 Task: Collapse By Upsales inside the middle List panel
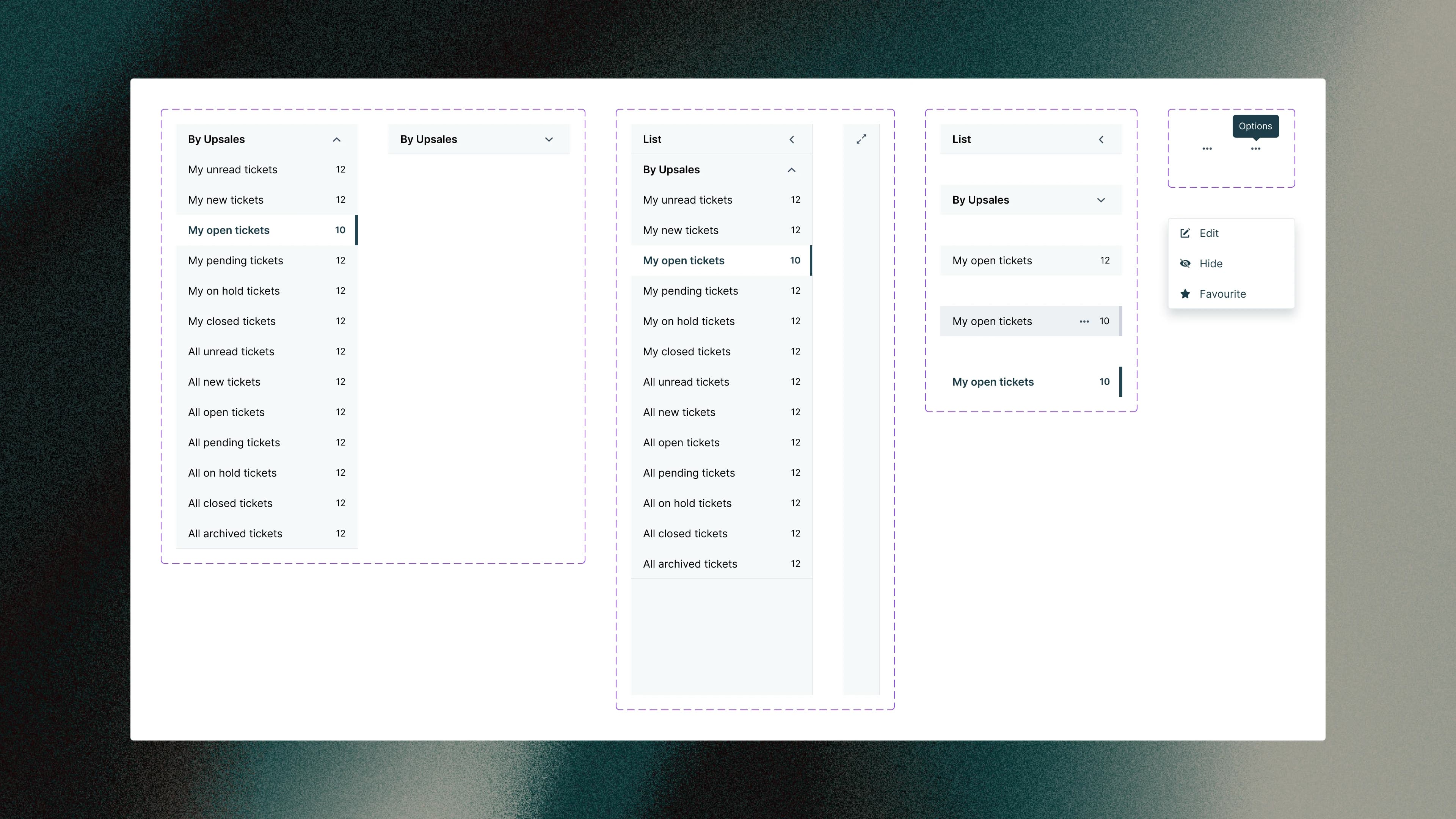[x=791, y=169]
